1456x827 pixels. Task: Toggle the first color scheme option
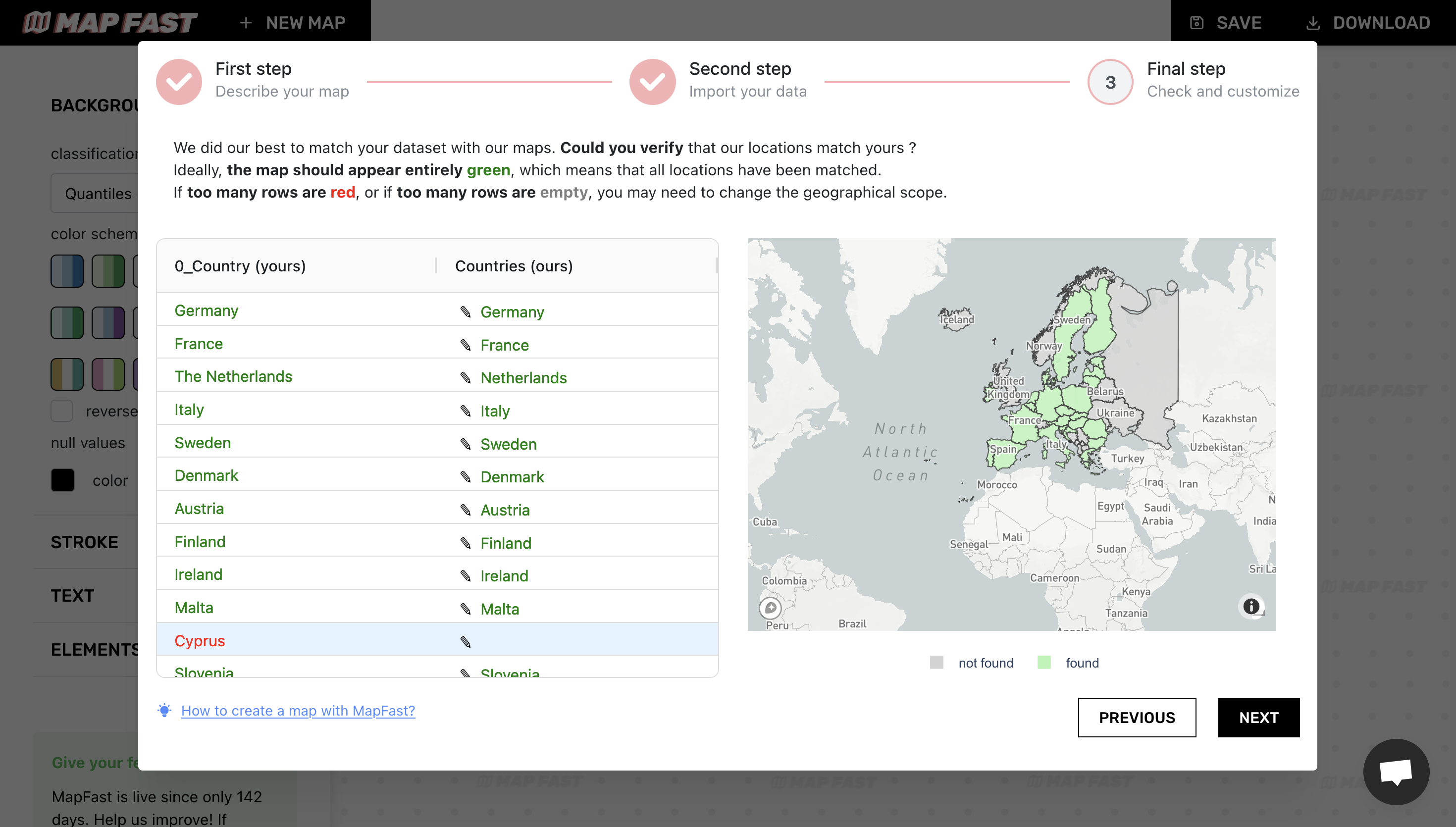tap(67, 271)
